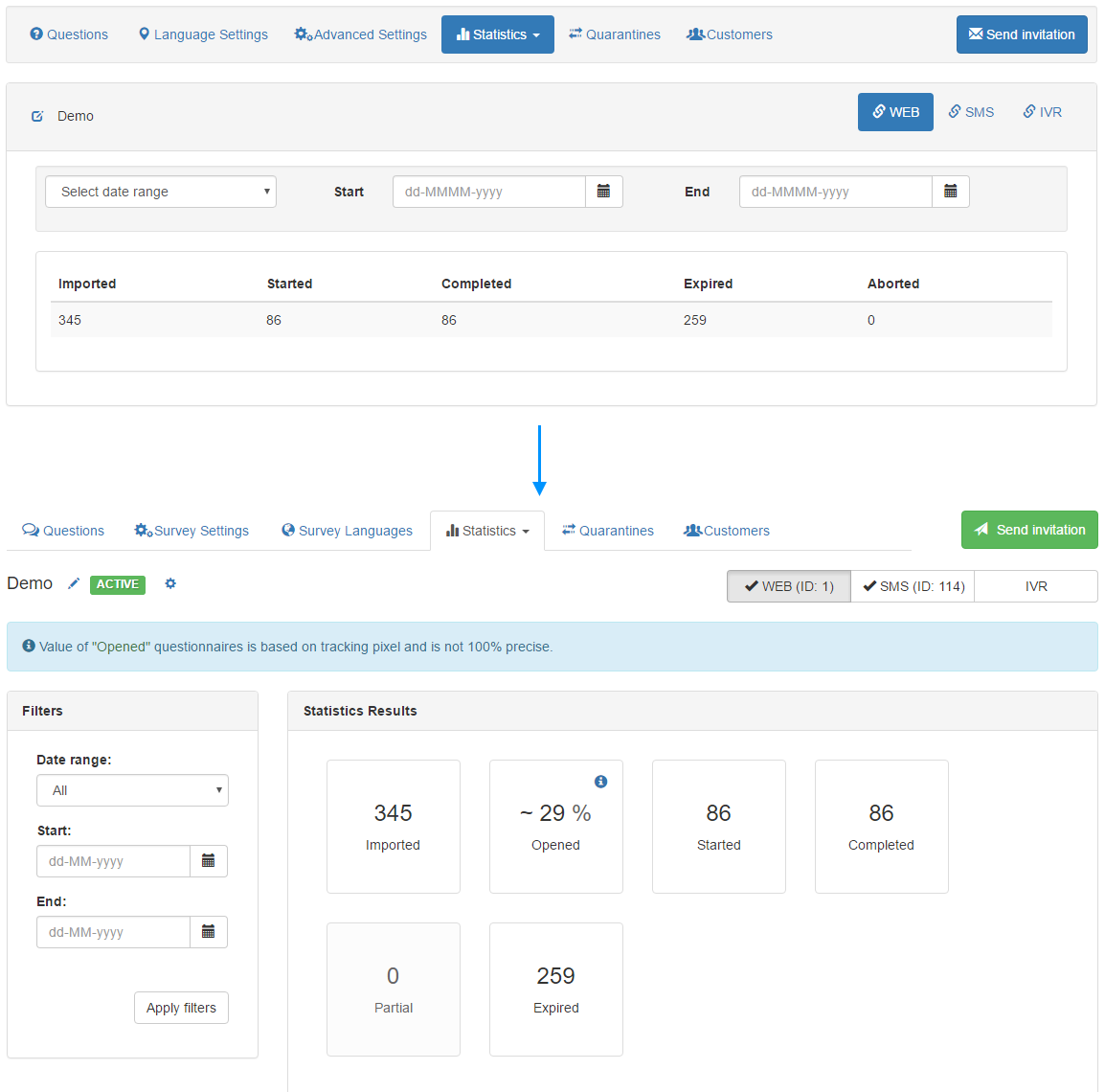Image resolution: width=1105 pixels, height=1092 pixels.
Task: Open Survey Settings tab
Action: (x=192, y=531)
